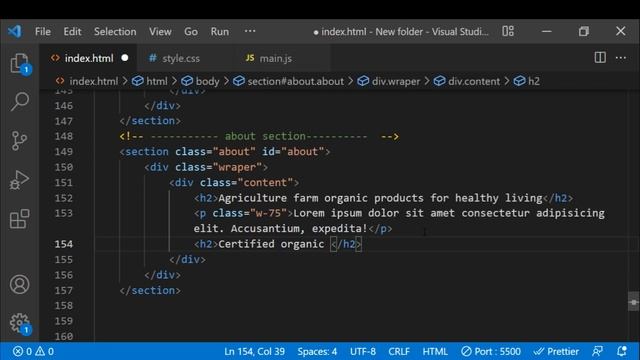Click line number 157 in gutter

pyautogui.click(x=64, y=290)
